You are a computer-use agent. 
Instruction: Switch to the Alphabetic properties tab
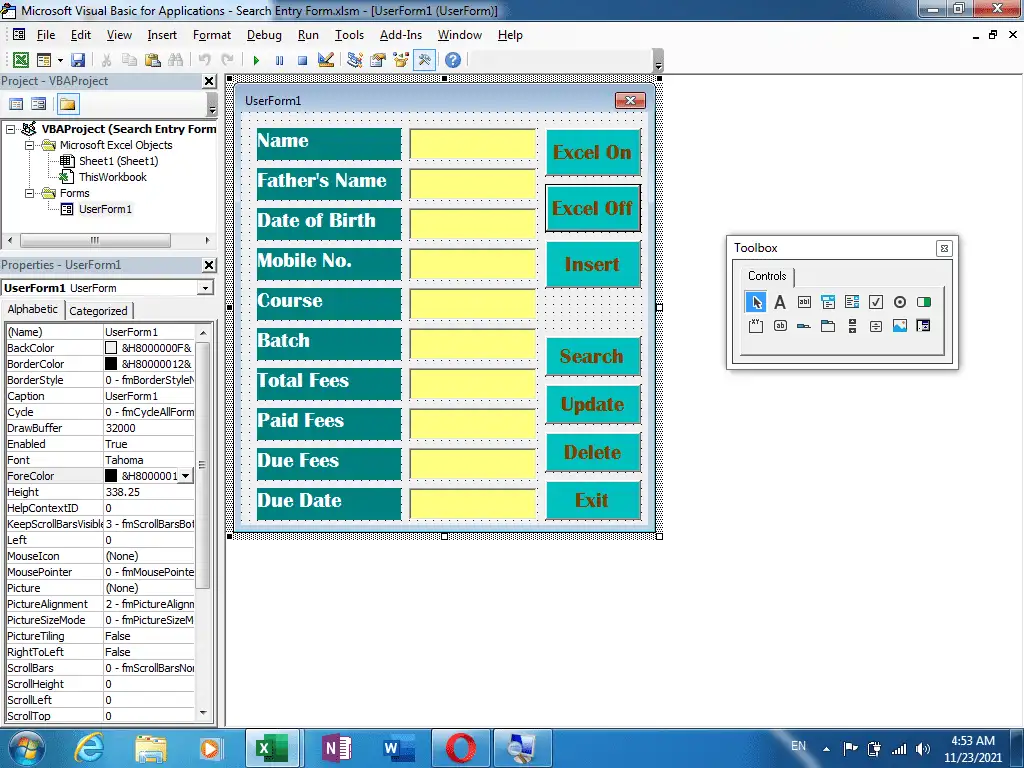coord(33,310)
